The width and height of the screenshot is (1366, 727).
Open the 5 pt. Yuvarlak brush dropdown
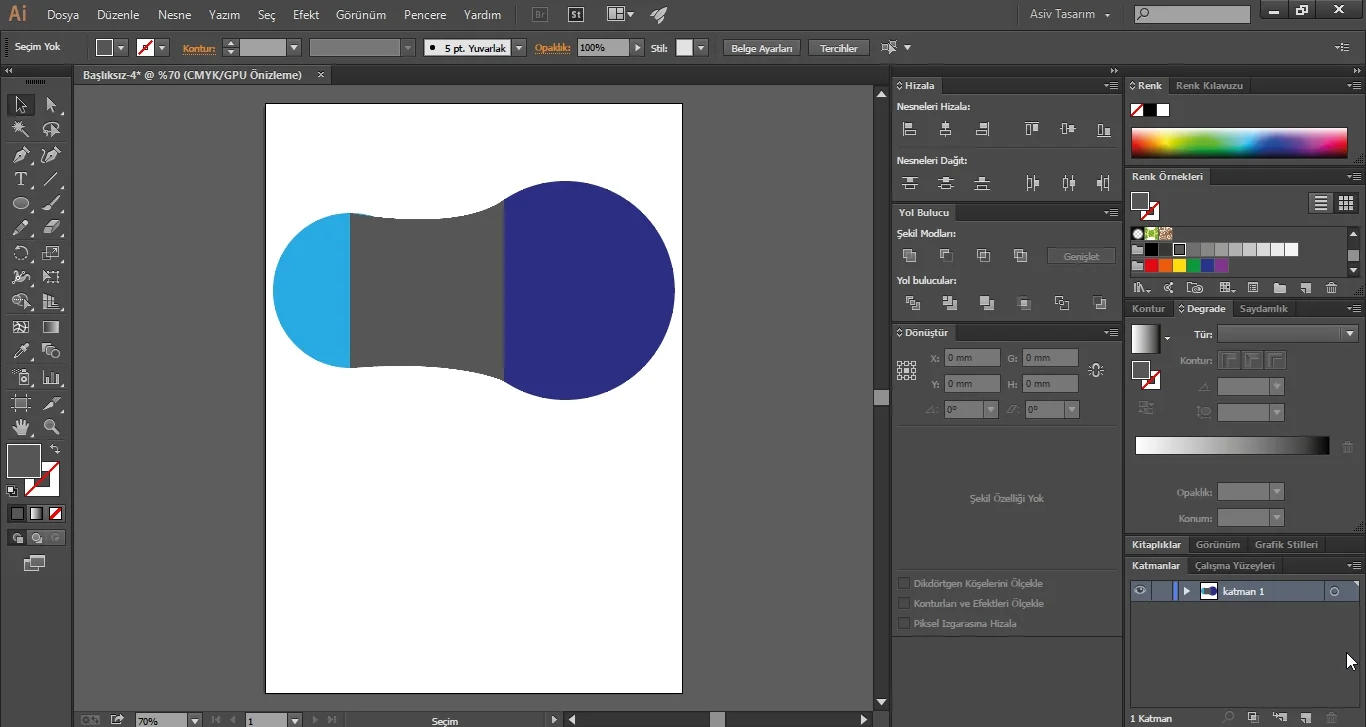519,48
